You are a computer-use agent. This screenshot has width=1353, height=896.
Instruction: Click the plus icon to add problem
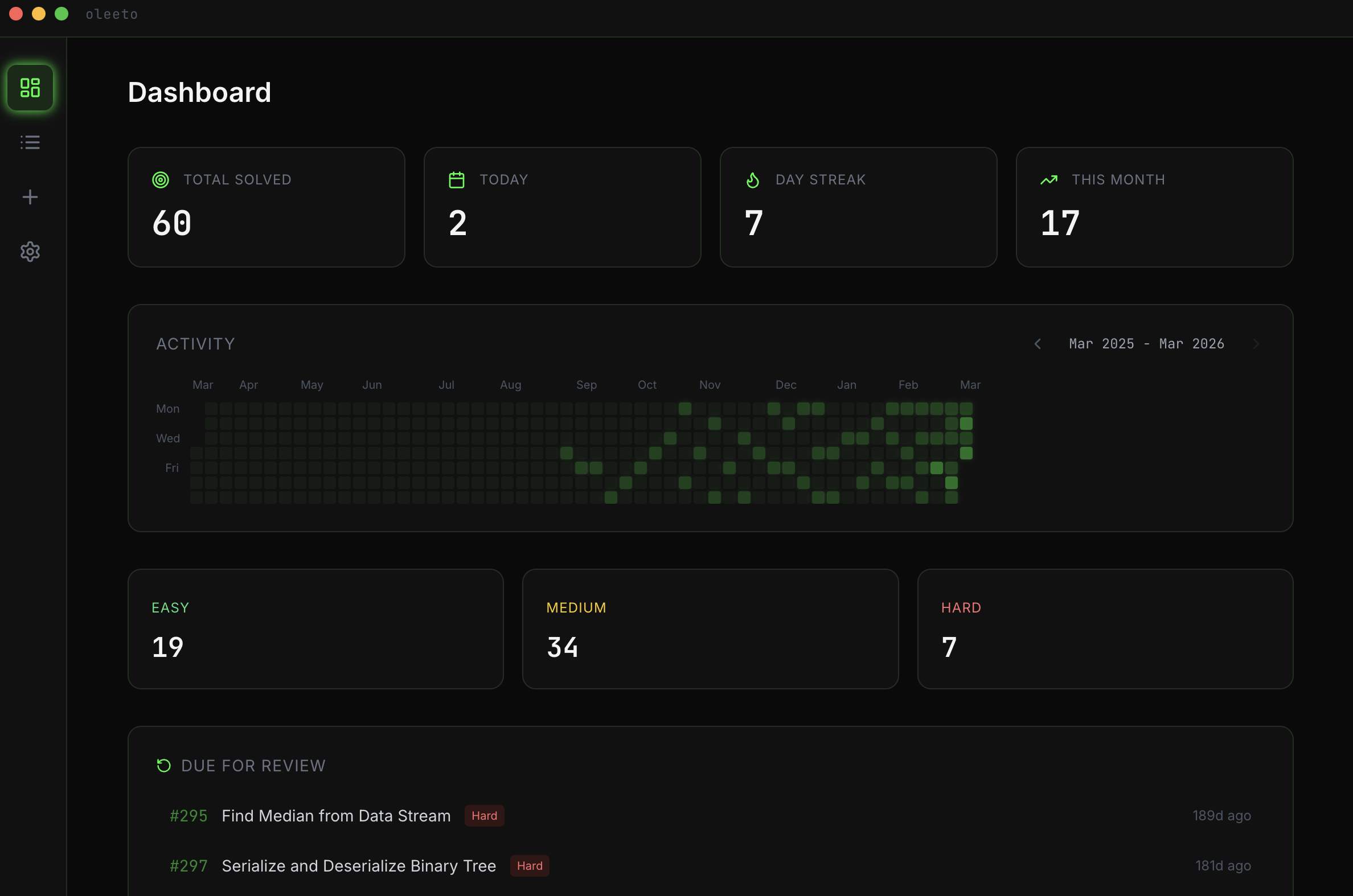(30, 197)
